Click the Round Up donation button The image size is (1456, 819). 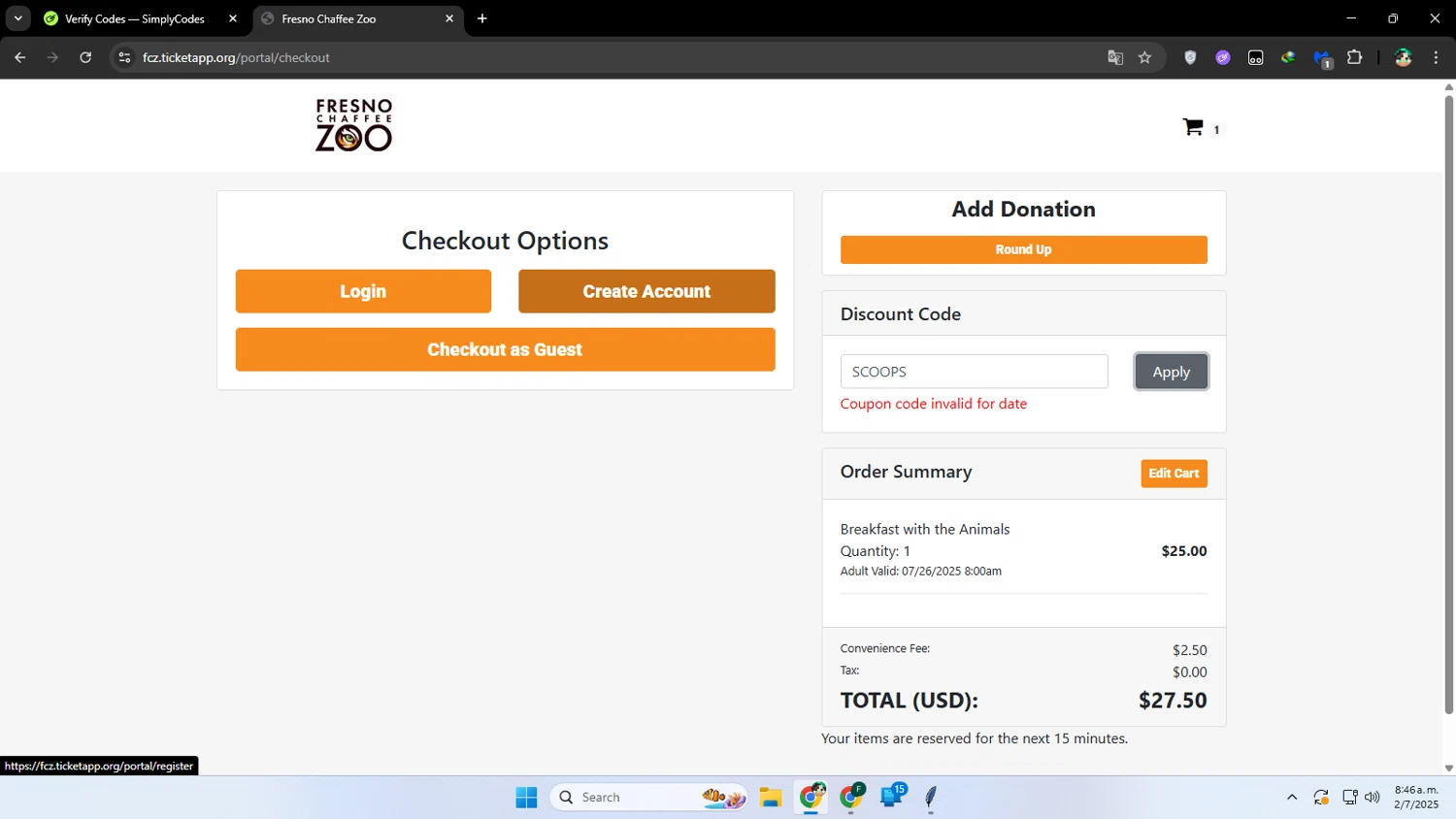coord(1023,249)
